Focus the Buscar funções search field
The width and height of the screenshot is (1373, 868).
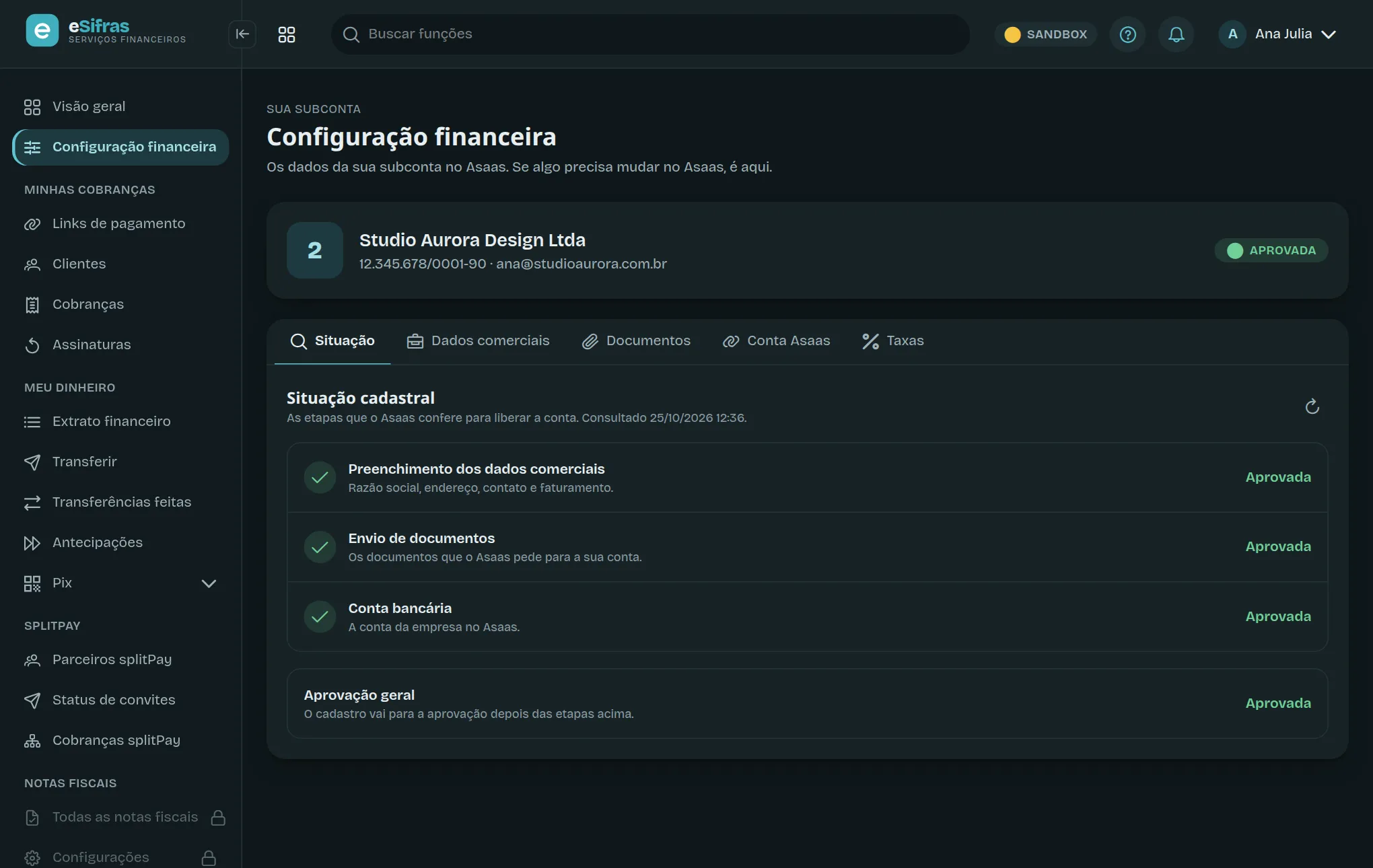[x=650, y=34]
